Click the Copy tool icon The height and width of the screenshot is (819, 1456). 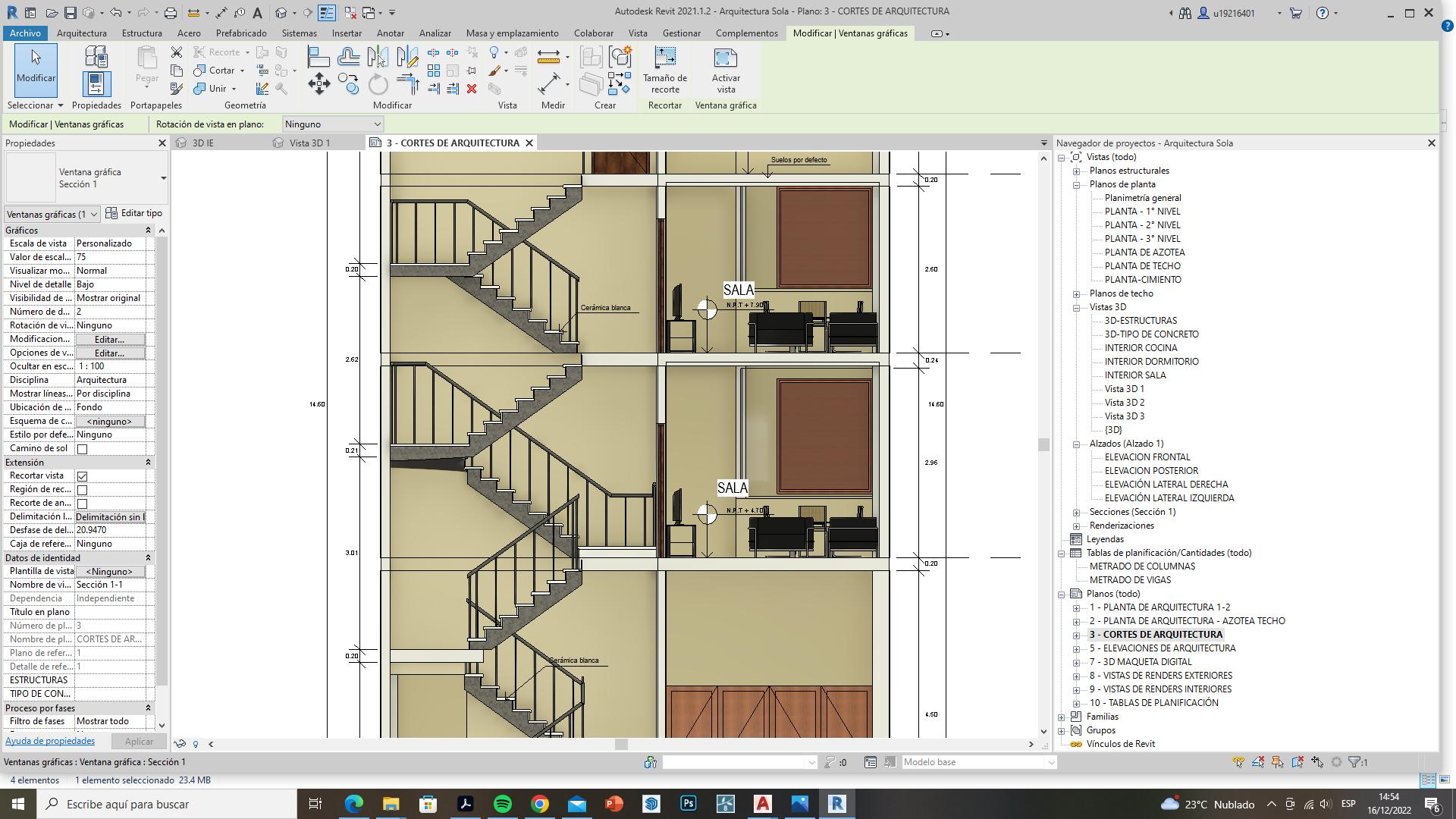[348, 83]
